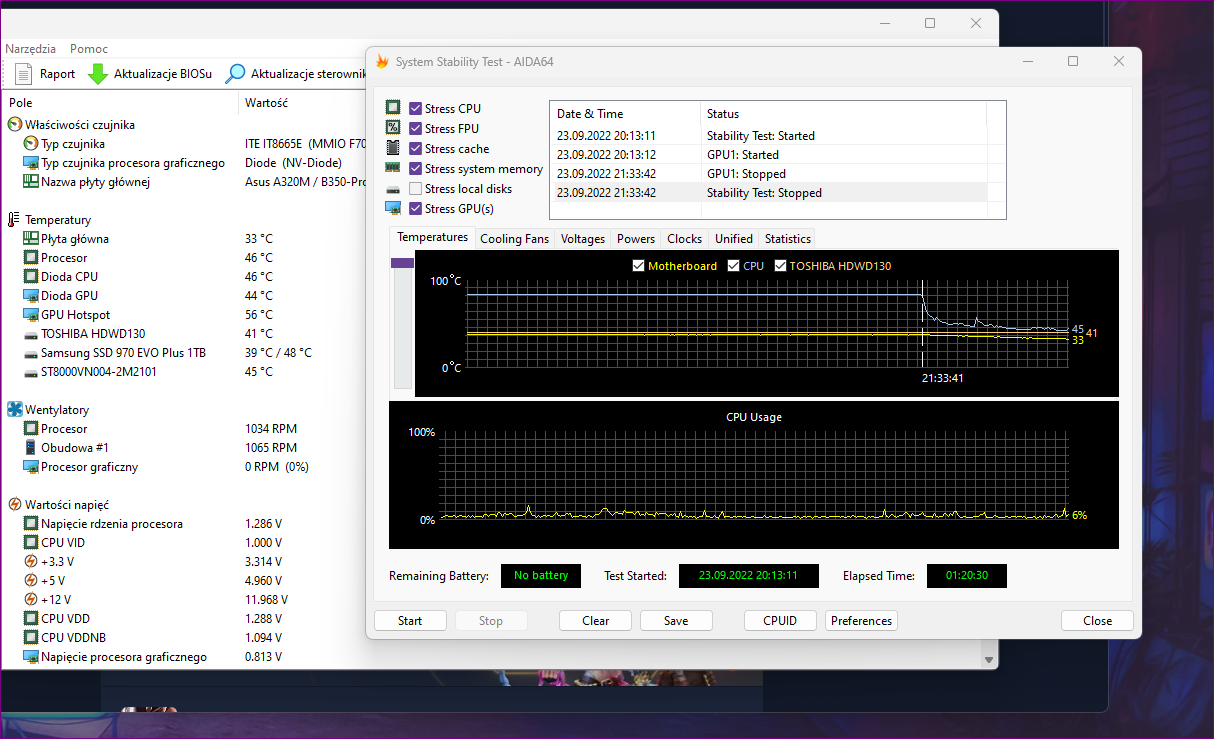
Task: Click the thermometer icon beside Temperatury
Action: (15, 220)
